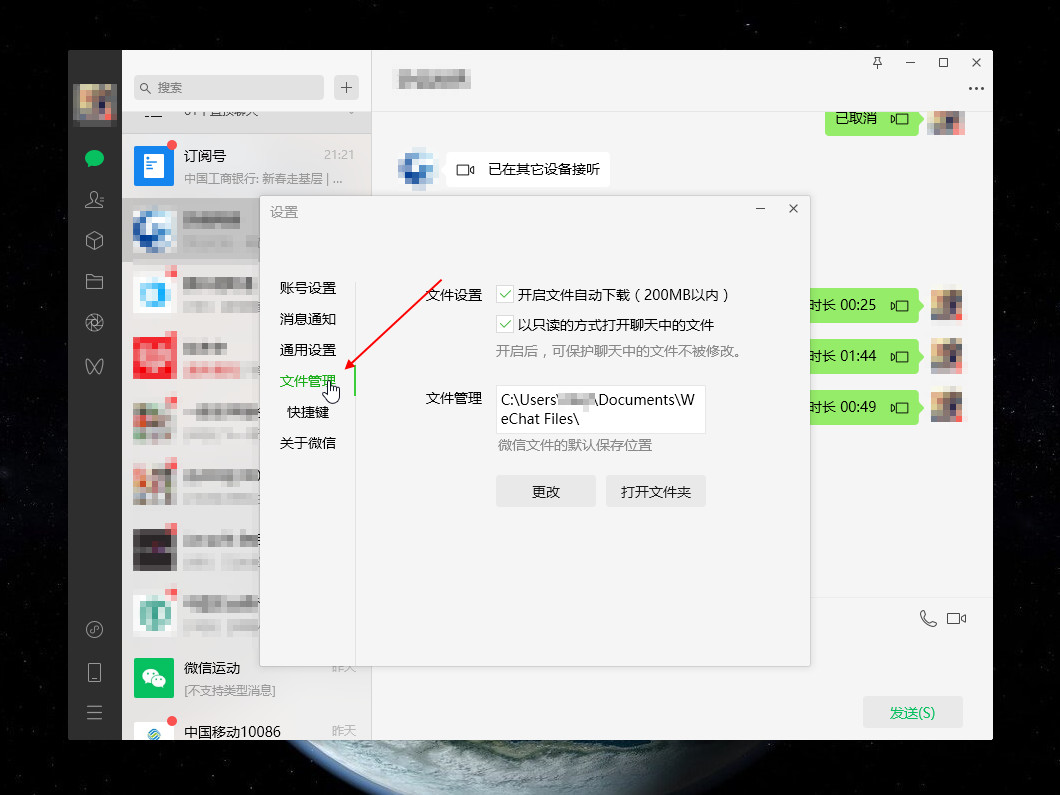Select 账号设置 in settings menu
Screen dimensions: 1060x795
(308, 288)
